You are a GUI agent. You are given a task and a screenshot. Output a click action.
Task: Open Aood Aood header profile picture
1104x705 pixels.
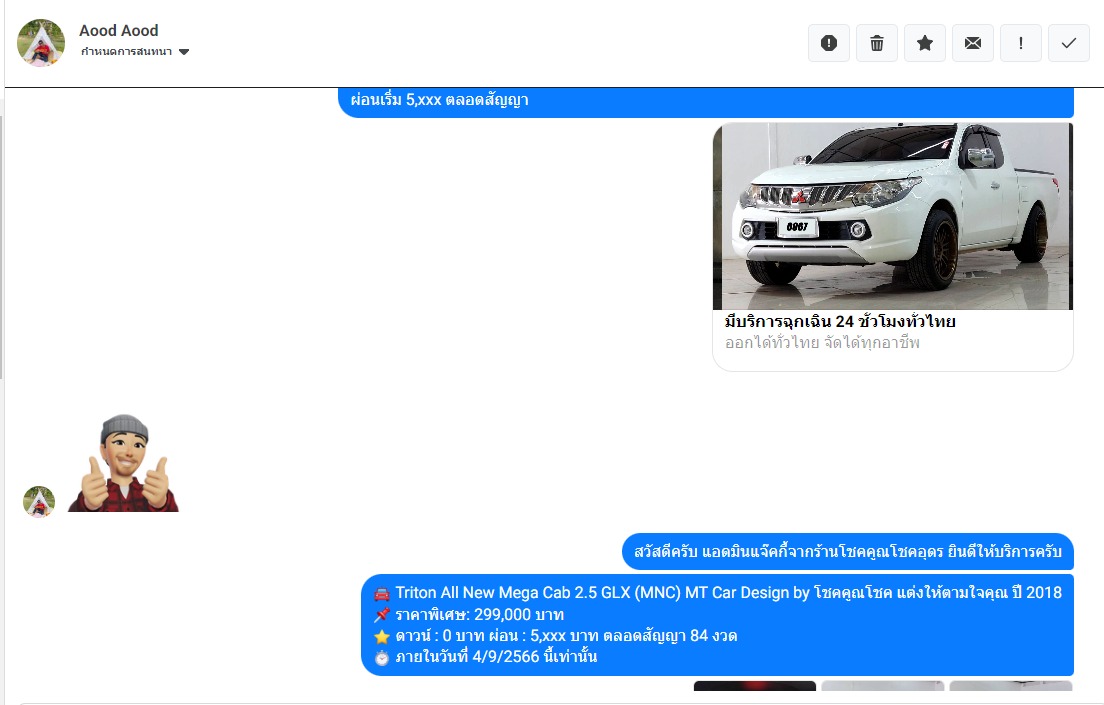tap(41, 42)
